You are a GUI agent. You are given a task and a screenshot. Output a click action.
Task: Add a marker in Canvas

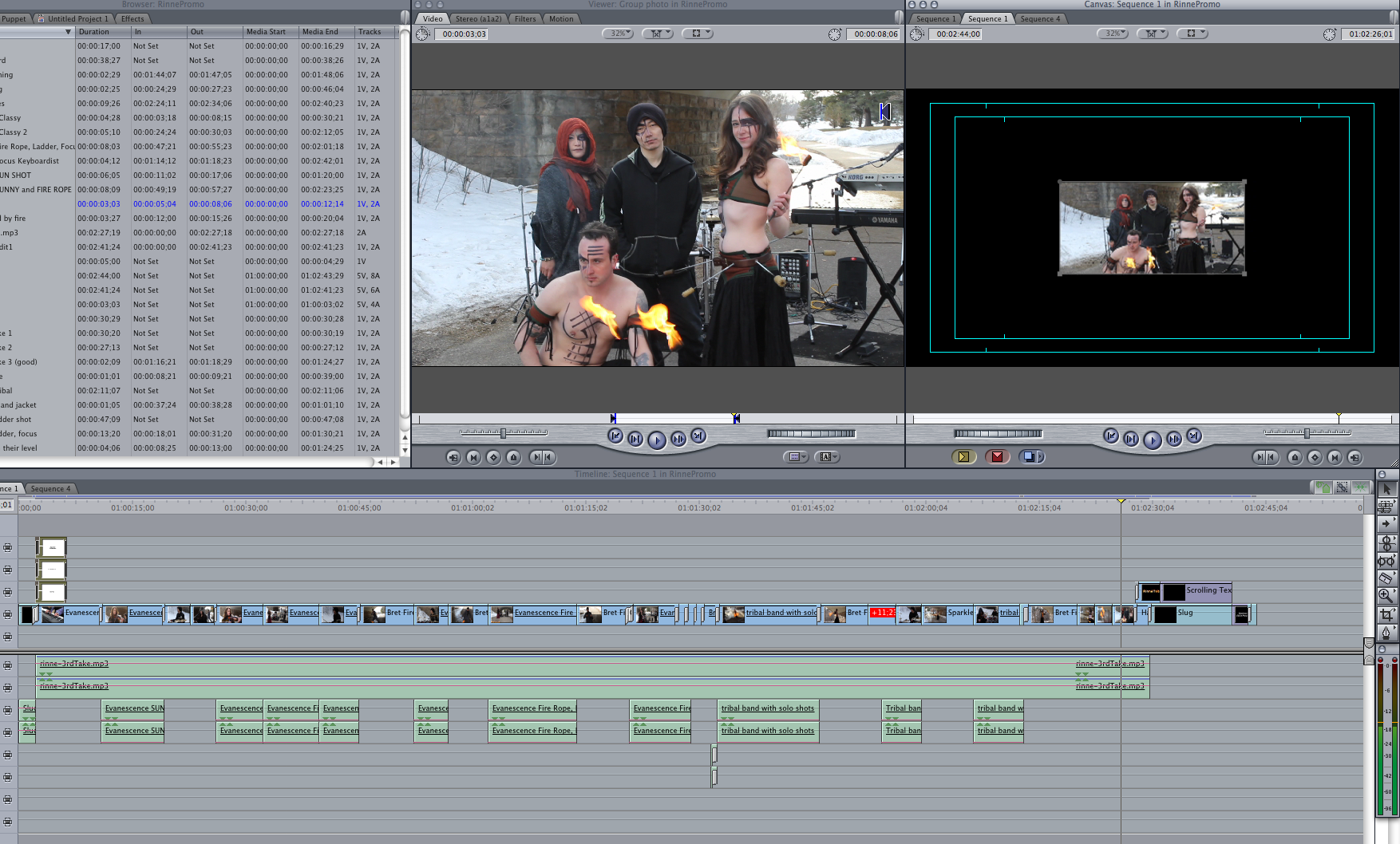point(1295,457)
